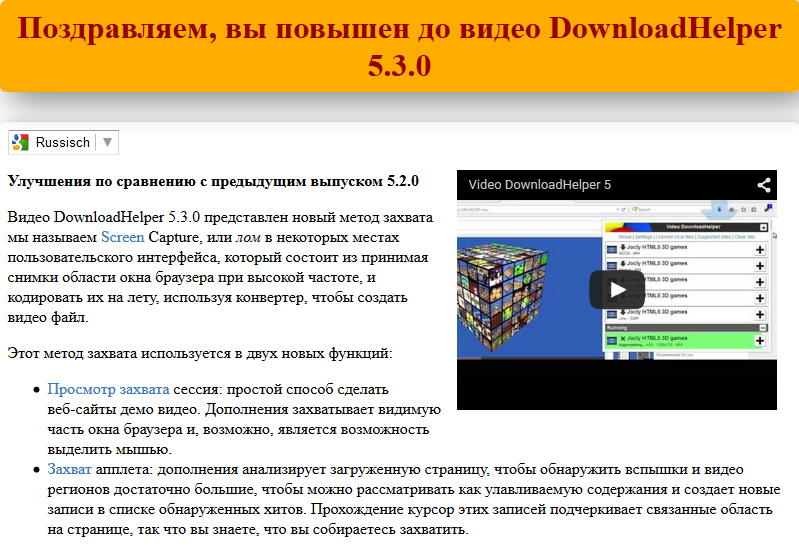Open the Screen link in the paragraph

coord(123,238)
